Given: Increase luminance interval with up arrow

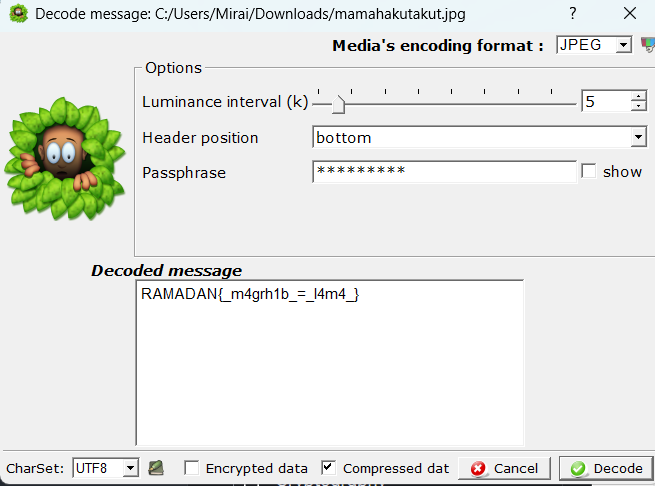Looking at the screenshot, I should (638, 97).
